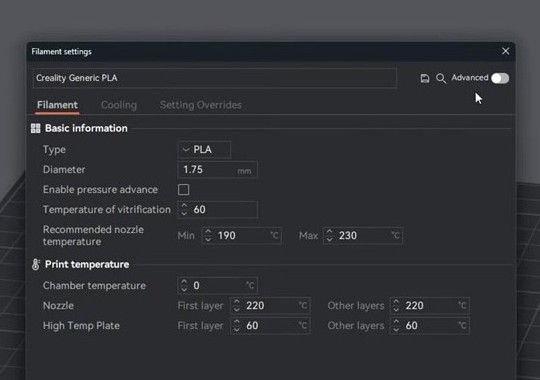The height and width of the screenshot is (380, 540).
Task: Click the Diameter field showing 1.75
Action: tap(217, 170)
